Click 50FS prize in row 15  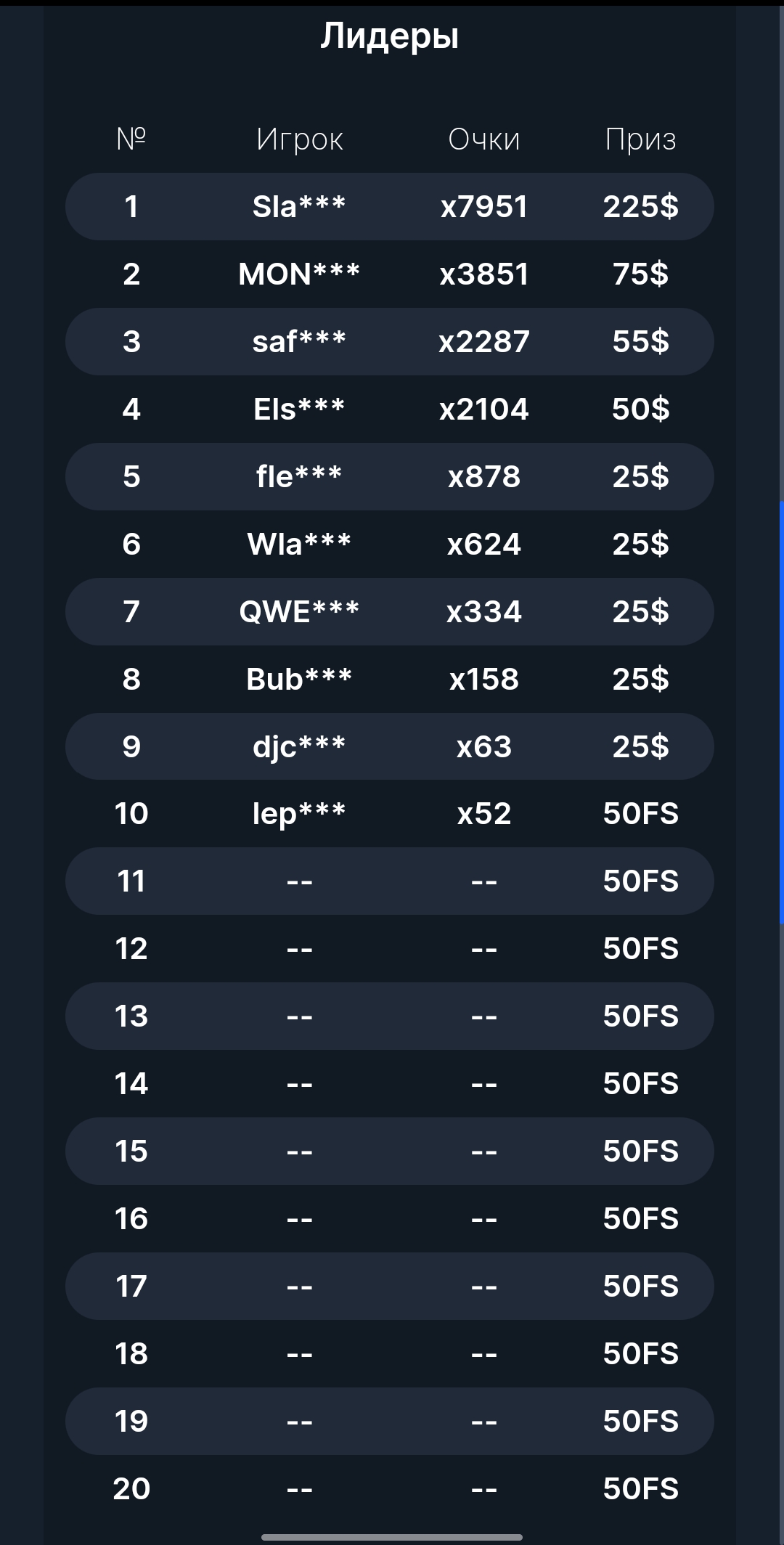(x=640, y=1151)
